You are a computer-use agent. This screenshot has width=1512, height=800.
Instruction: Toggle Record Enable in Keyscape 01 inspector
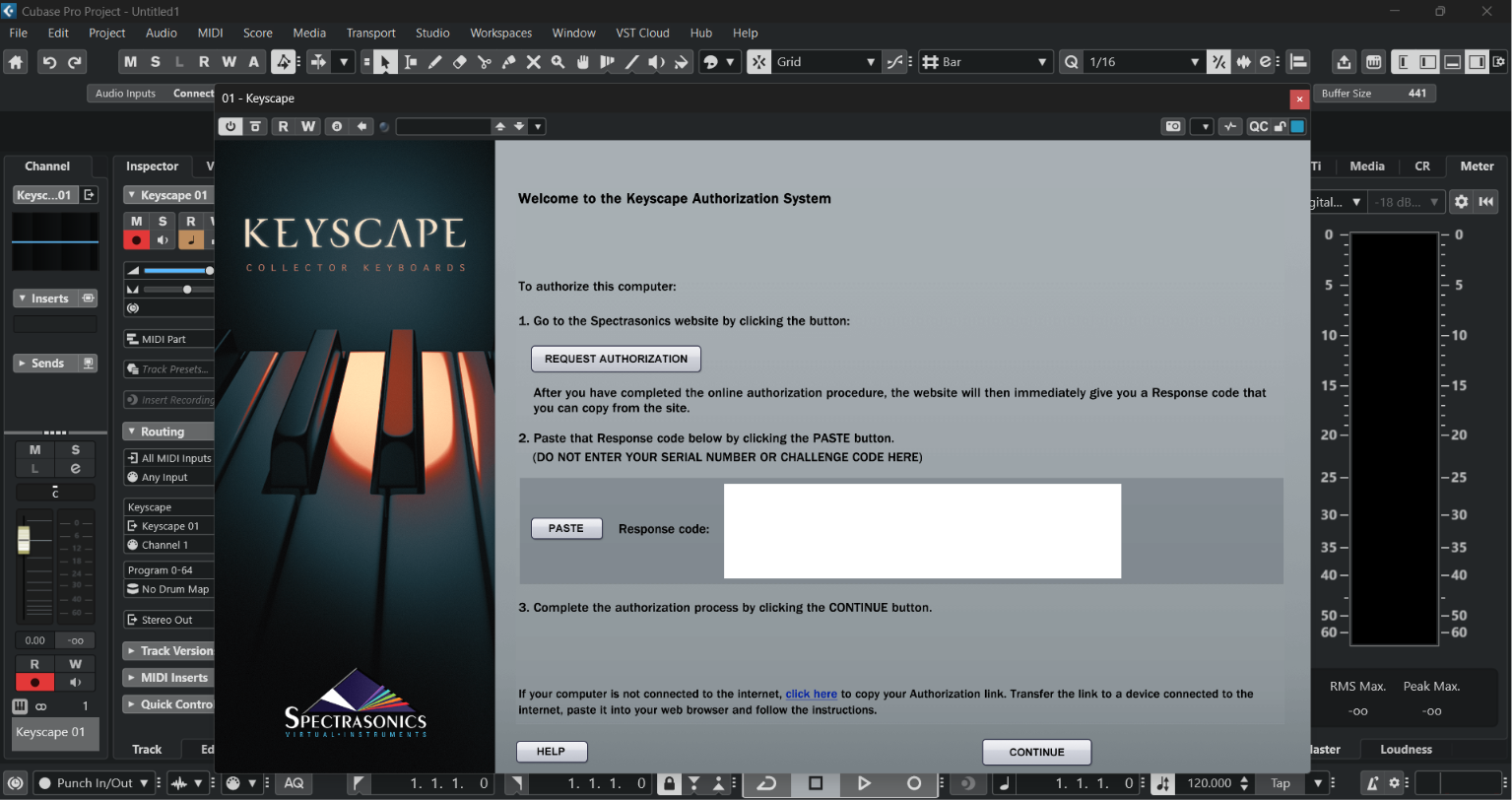[137, 239]
